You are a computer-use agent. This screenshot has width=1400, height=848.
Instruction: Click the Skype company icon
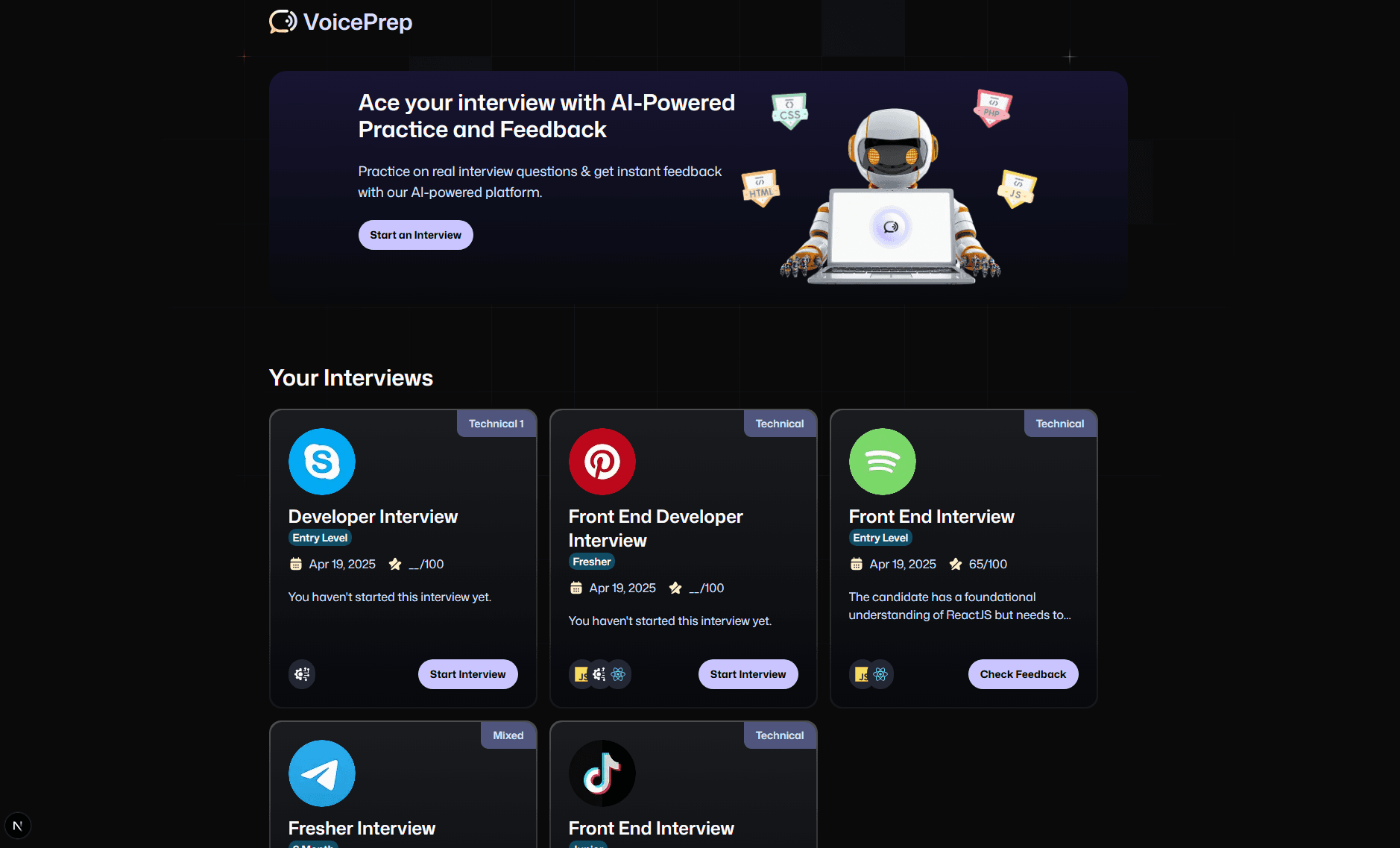tap(322, 462)
